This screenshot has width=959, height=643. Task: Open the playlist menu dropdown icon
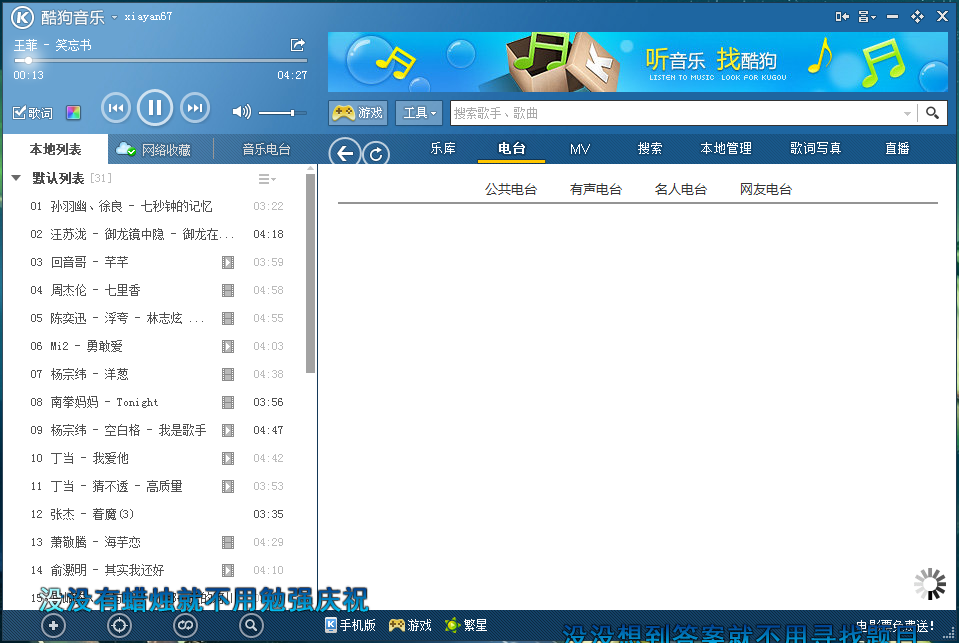(267, 179)
